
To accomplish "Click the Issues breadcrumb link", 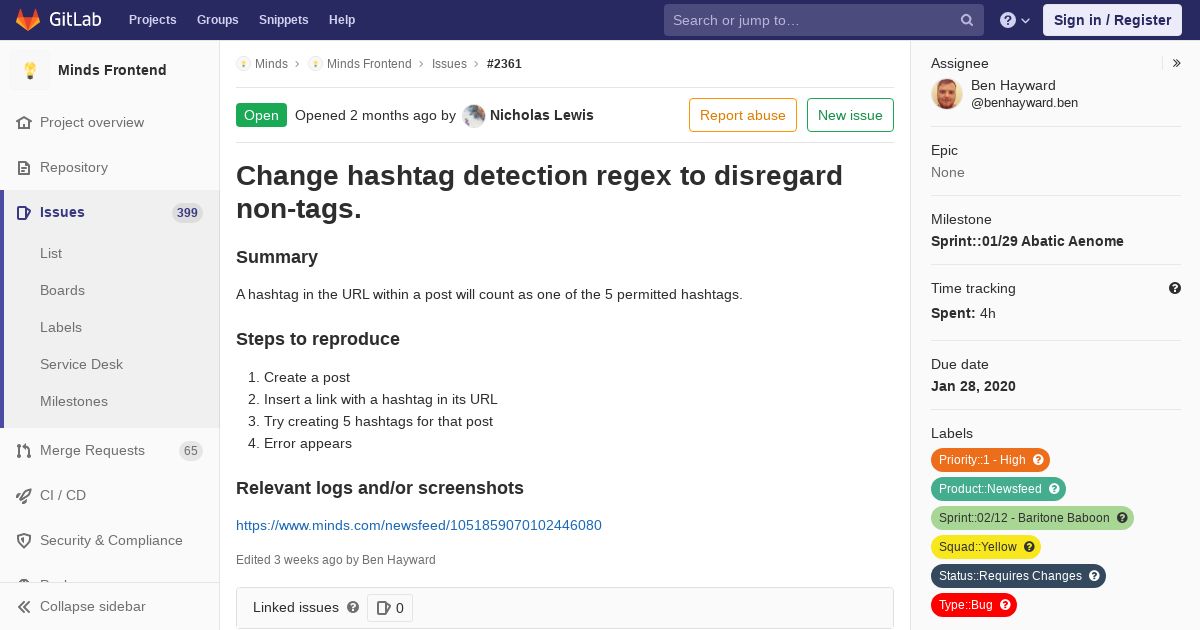I will click(x=449, y=64).
